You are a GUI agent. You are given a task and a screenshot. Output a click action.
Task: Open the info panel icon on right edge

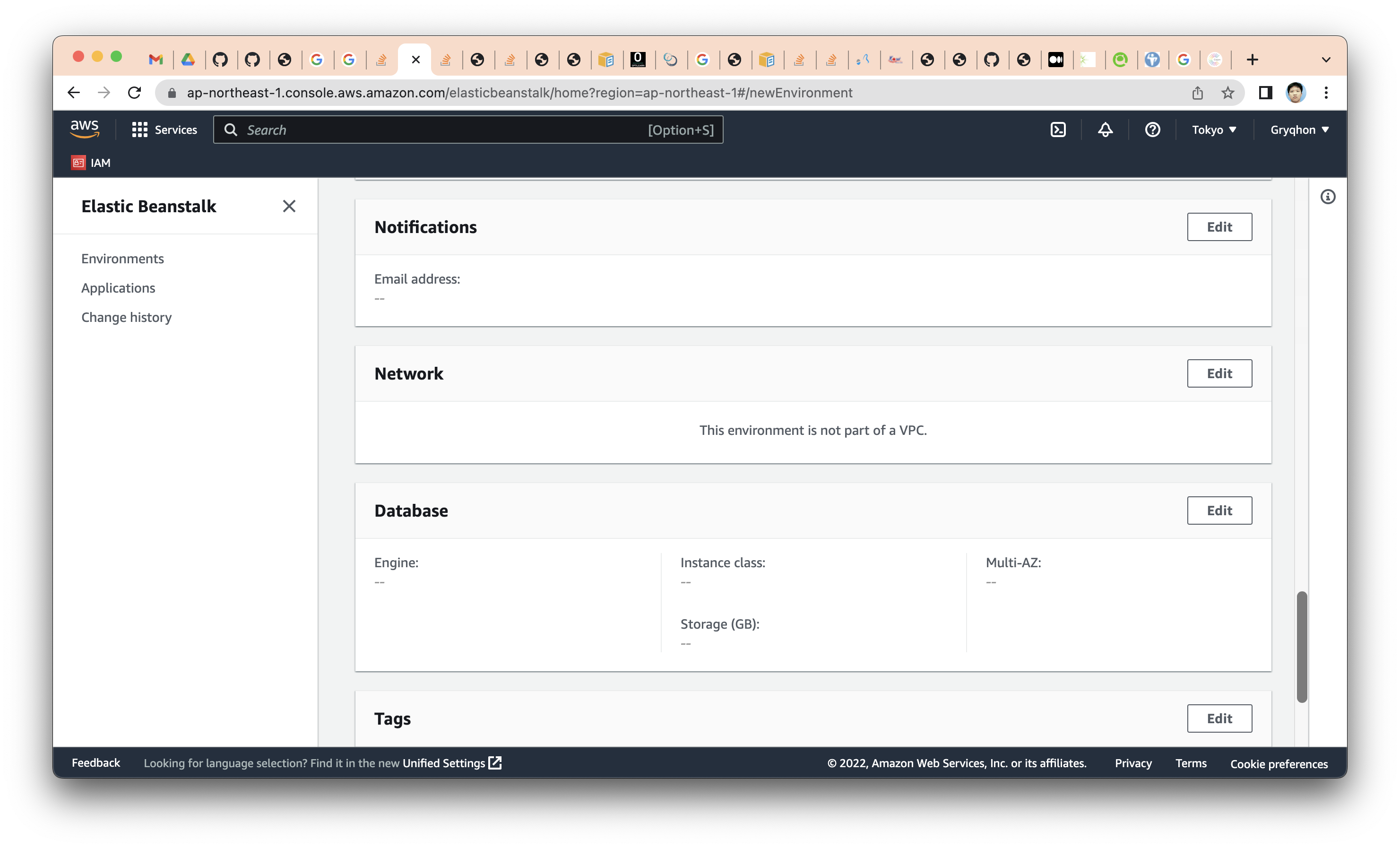[x=1329, y=196]
